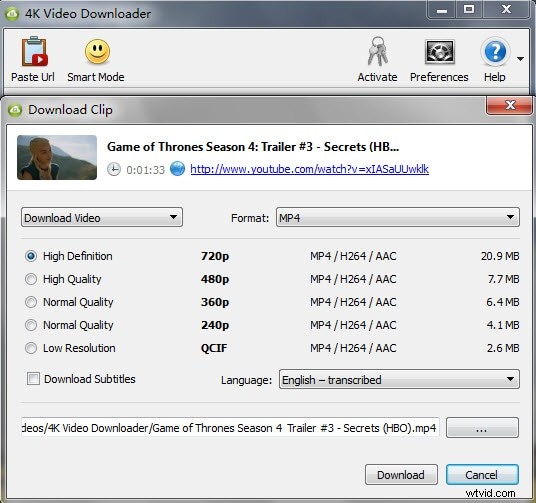The height and width of the screenshot is (503, 536).
Task: Click the Download Clip dialog title icon
Action: point(15,110)
